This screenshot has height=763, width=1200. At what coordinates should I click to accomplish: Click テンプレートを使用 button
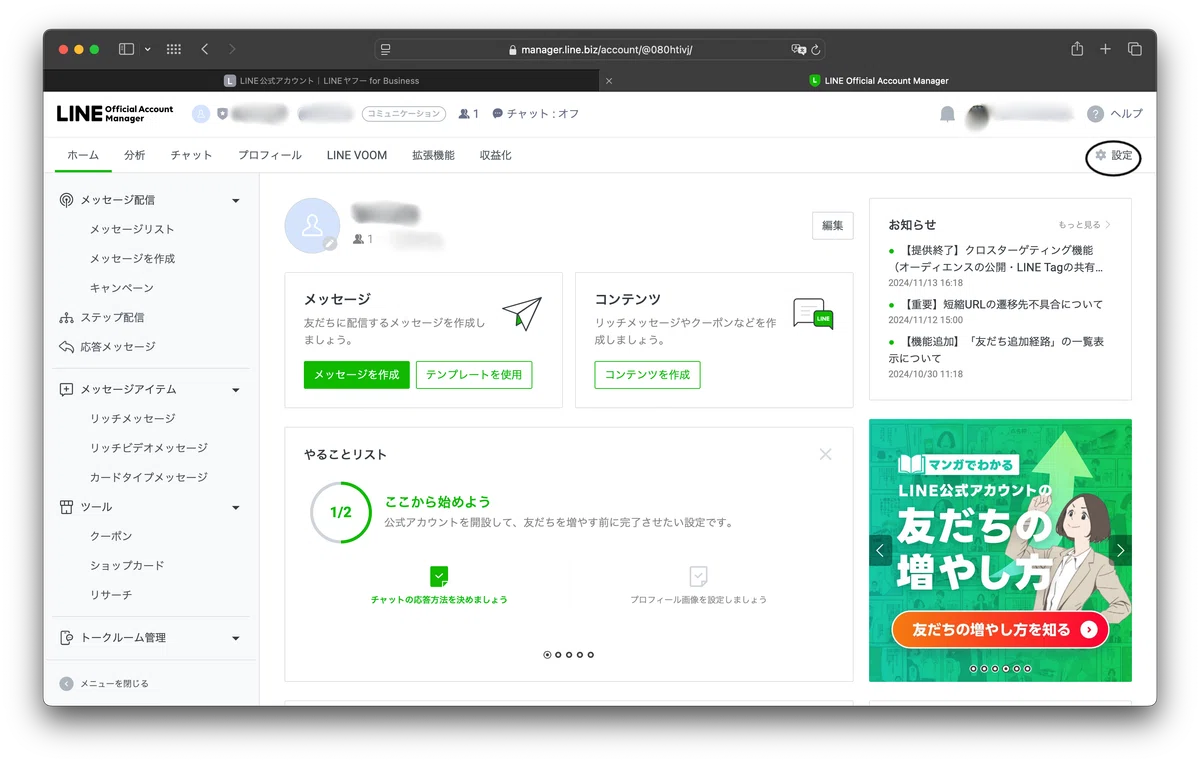[474, 375]
